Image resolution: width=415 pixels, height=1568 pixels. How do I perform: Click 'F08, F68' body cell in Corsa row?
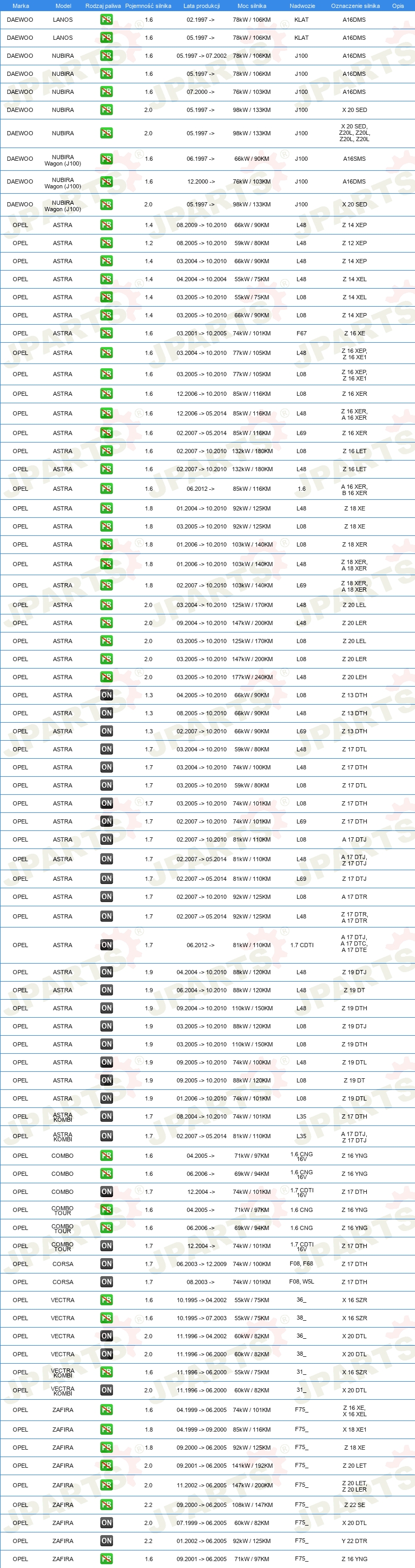click(x=301, y=1263)
